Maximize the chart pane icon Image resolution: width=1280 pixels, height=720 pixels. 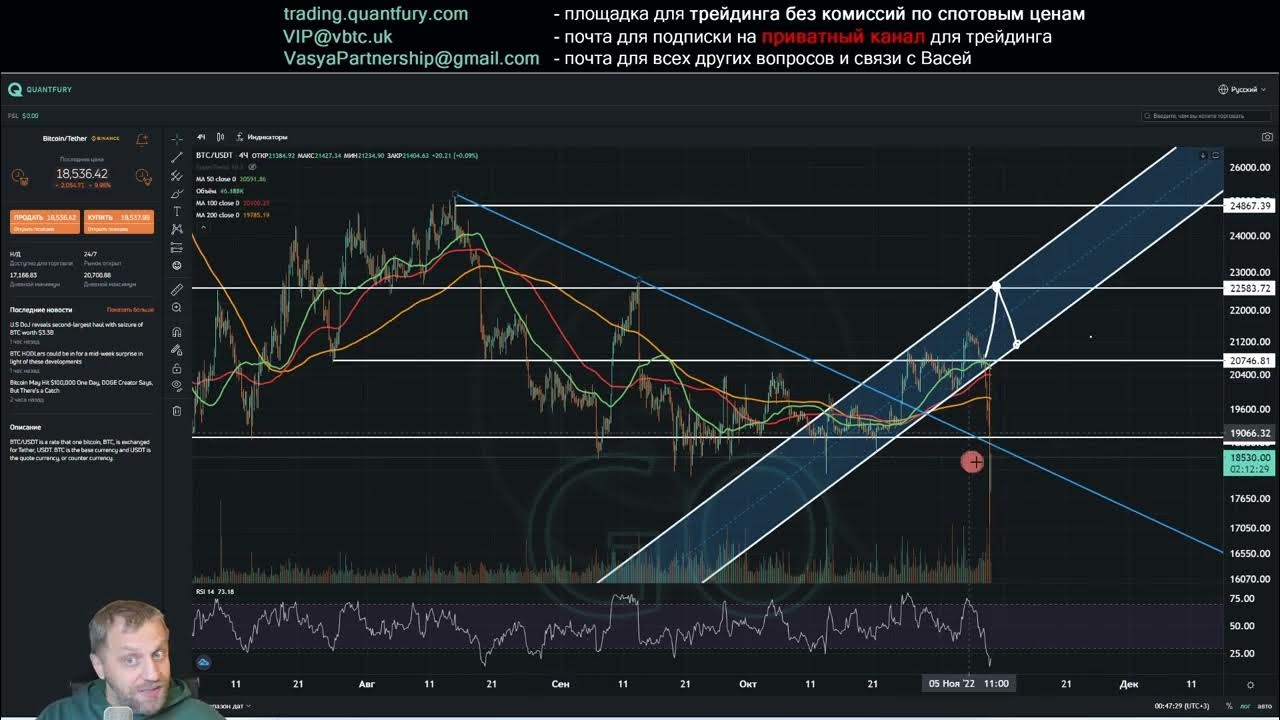[x=1216, y=155]
